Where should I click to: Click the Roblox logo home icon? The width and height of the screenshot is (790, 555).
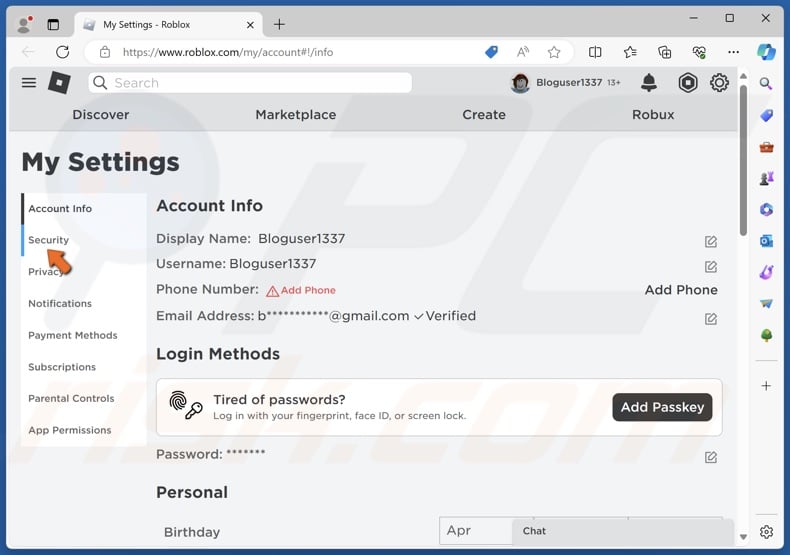pos(59,83)
